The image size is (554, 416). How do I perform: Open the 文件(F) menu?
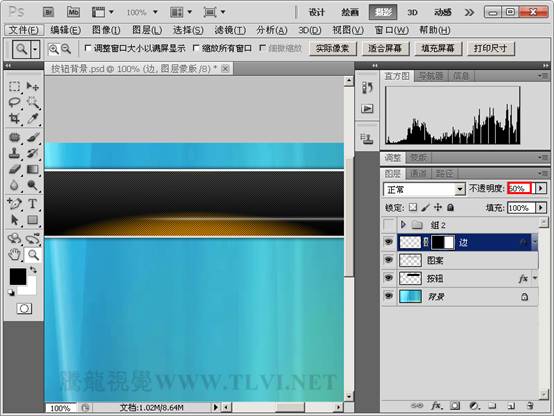(x=23, y=30)
